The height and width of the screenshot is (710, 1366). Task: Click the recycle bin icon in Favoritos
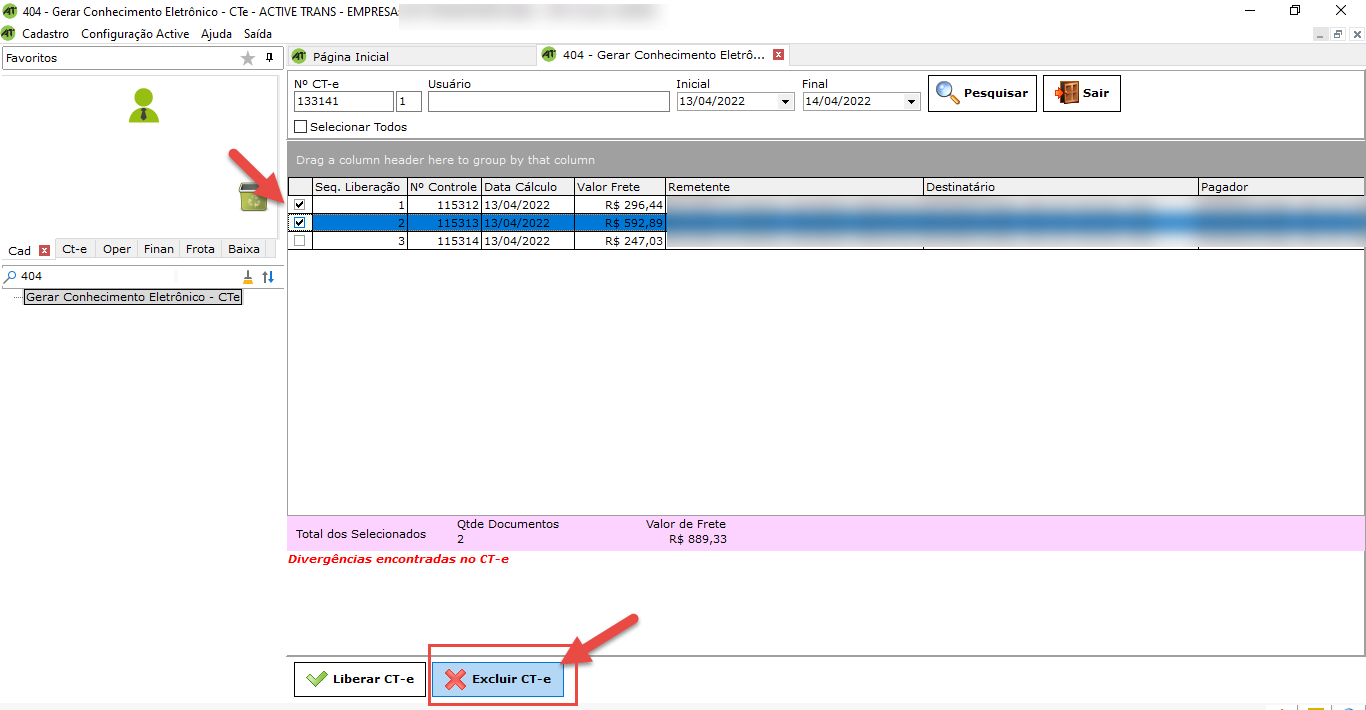pyautogui.click(x=253, y=197)
